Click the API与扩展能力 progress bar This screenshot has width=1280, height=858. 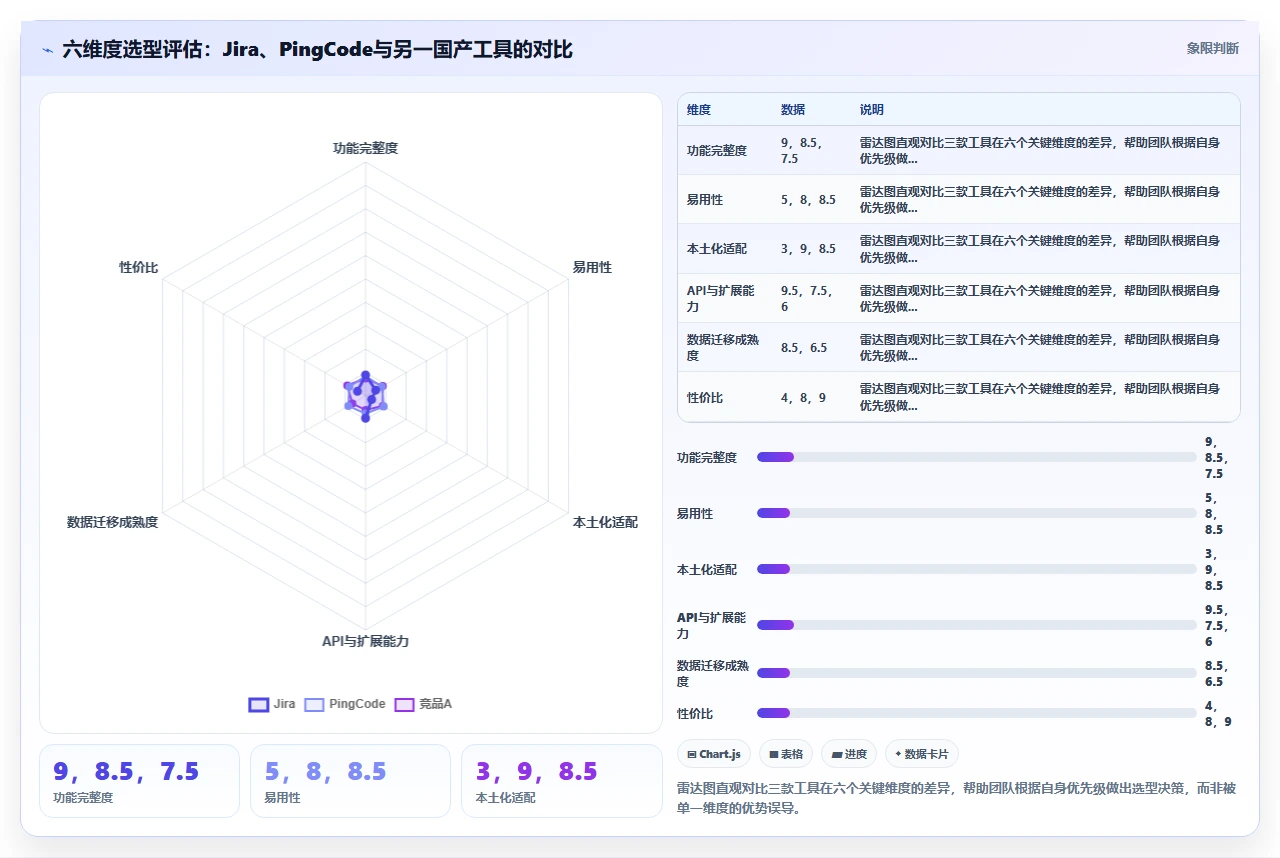[977, 625]
